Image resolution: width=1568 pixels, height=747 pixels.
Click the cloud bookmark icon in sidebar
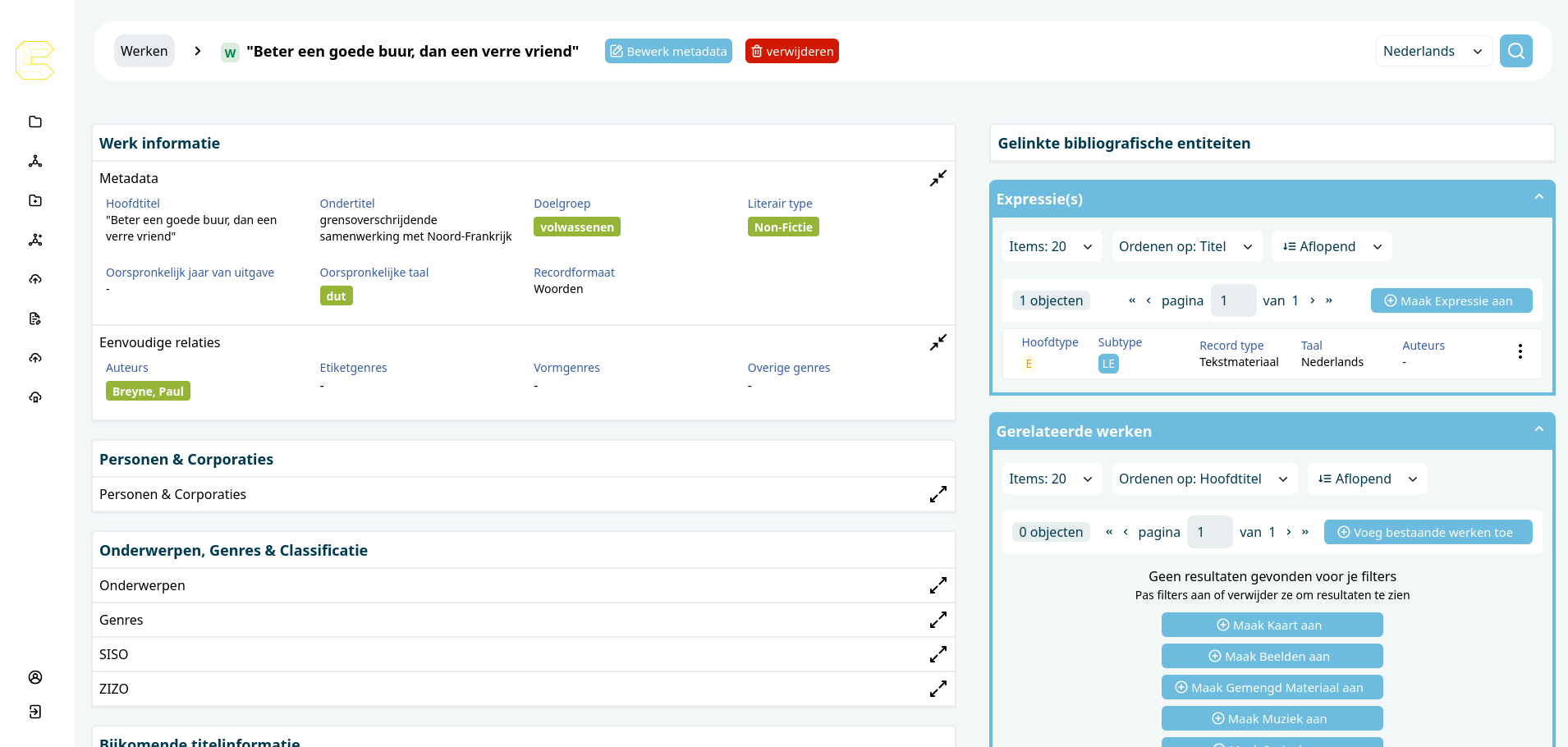tap(35, 397)
